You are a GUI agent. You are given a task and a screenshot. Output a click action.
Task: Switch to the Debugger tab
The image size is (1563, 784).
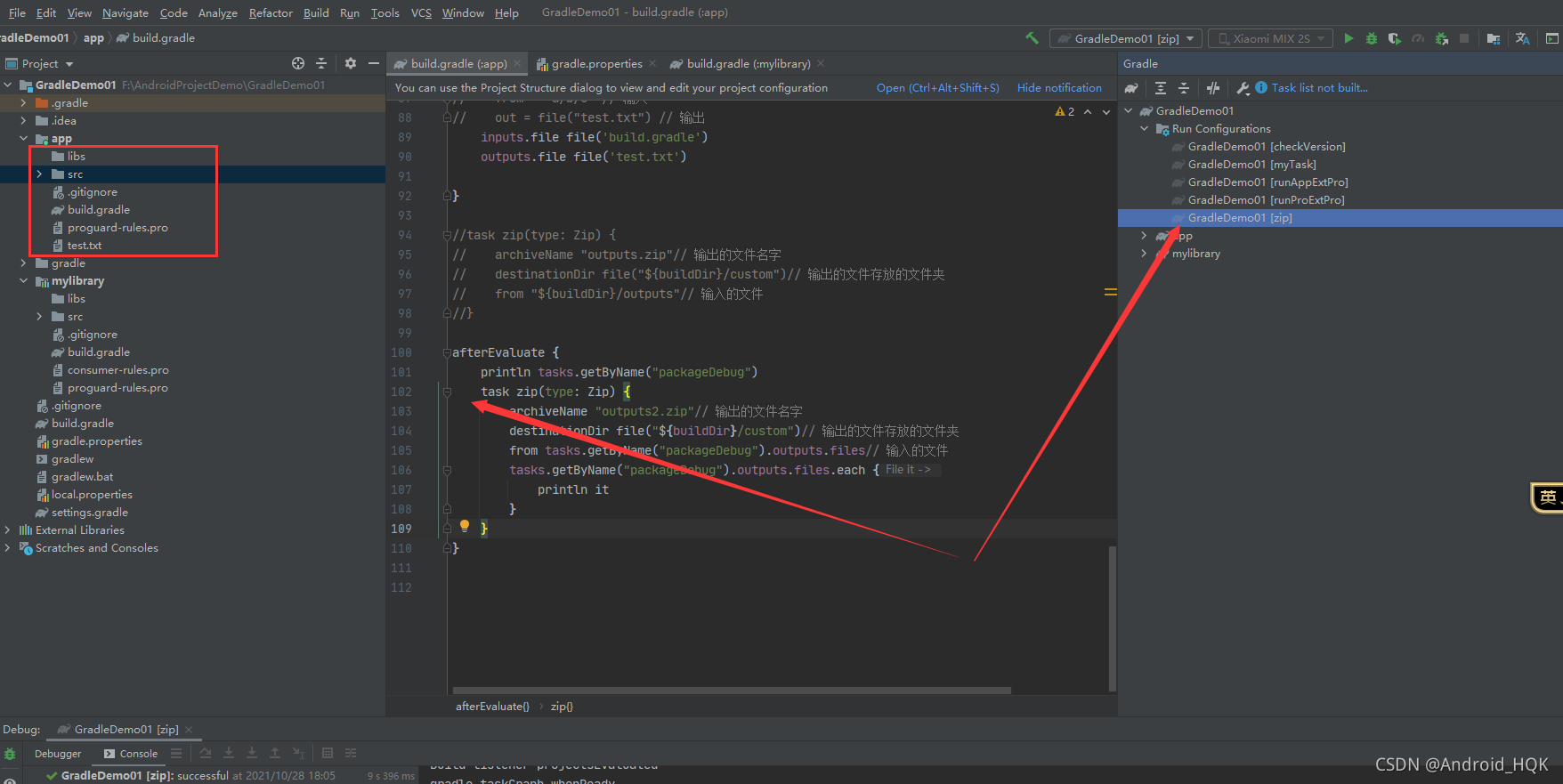click(x=58, y=754)
